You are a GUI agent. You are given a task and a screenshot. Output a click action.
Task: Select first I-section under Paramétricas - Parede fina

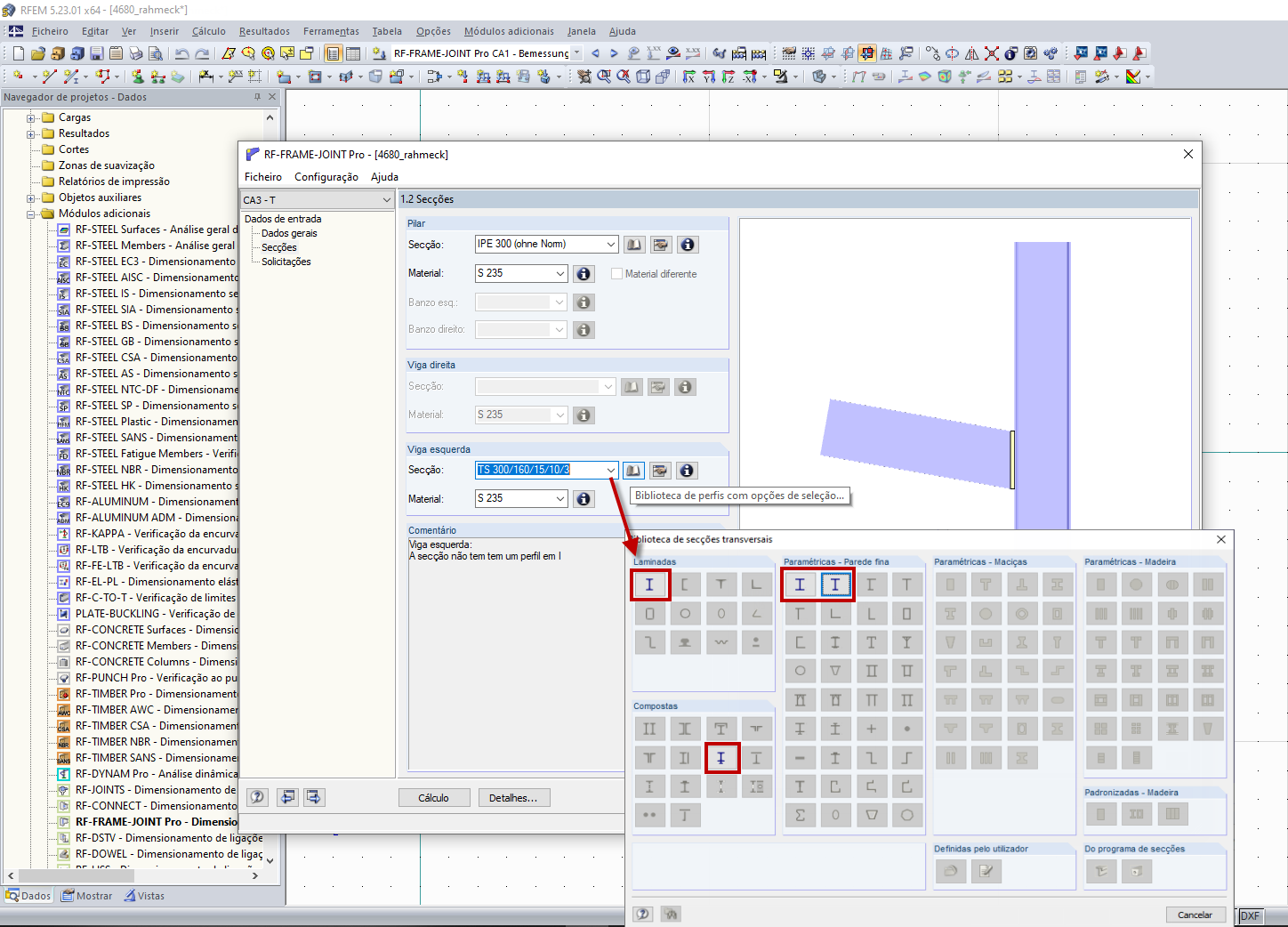[800, 584]
